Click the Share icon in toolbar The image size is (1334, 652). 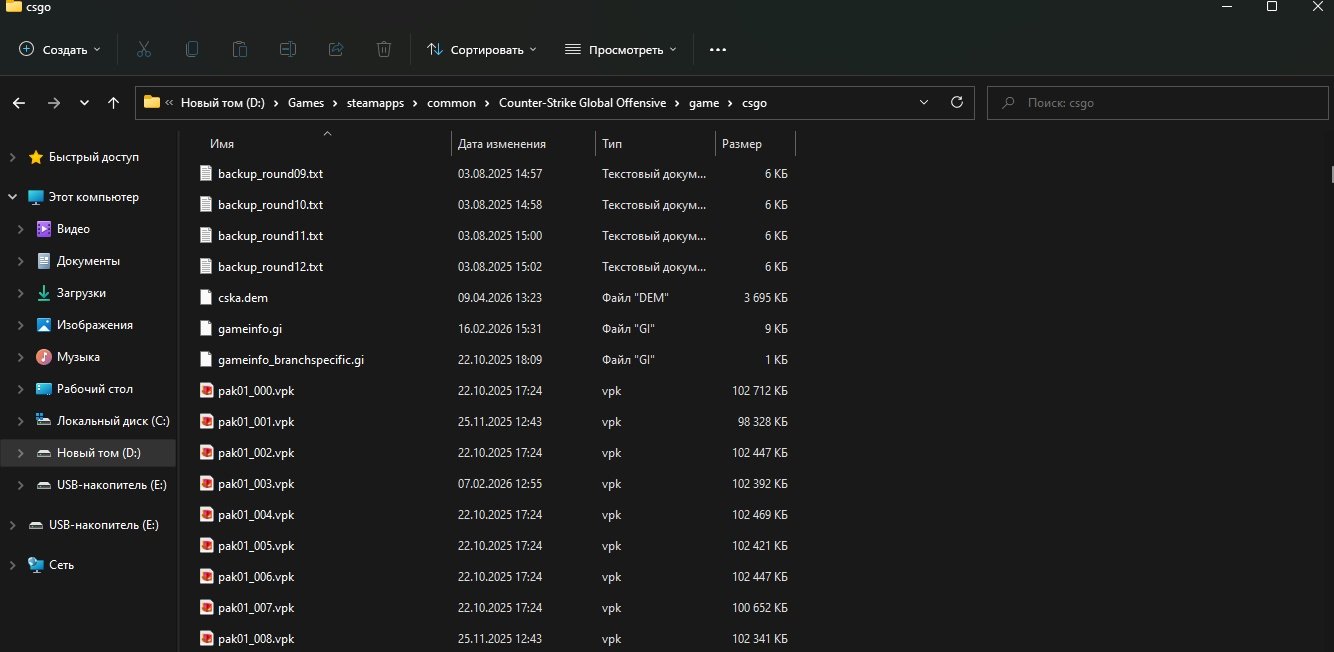(x=336, y=49)
